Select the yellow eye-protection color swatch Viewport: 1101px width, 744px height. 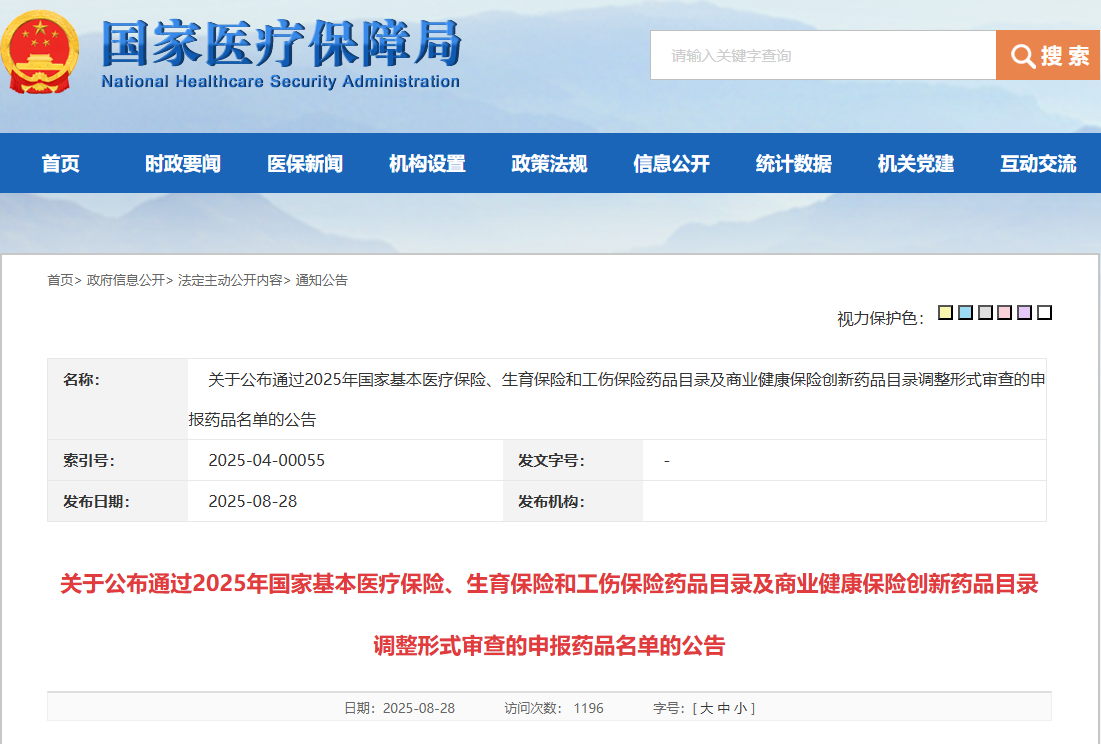coord(946,313)
